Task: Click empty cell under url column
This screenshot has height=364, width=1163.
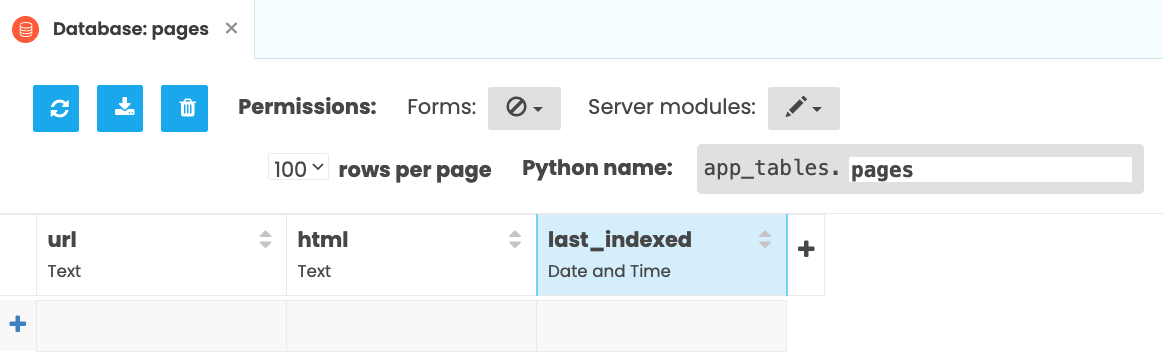Action: (162, 325)
